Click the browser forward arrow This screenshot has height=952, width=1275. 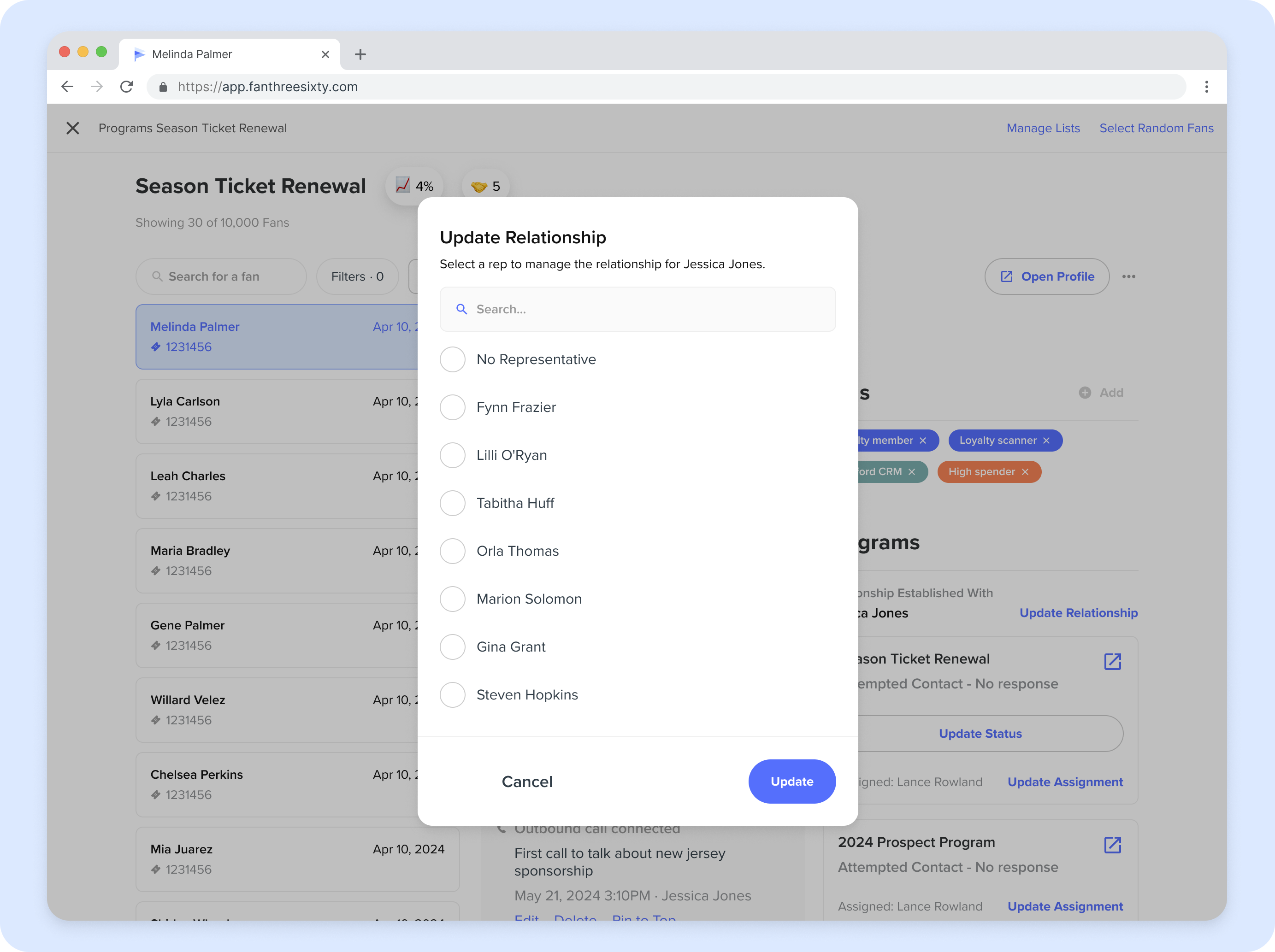point(97,87)
